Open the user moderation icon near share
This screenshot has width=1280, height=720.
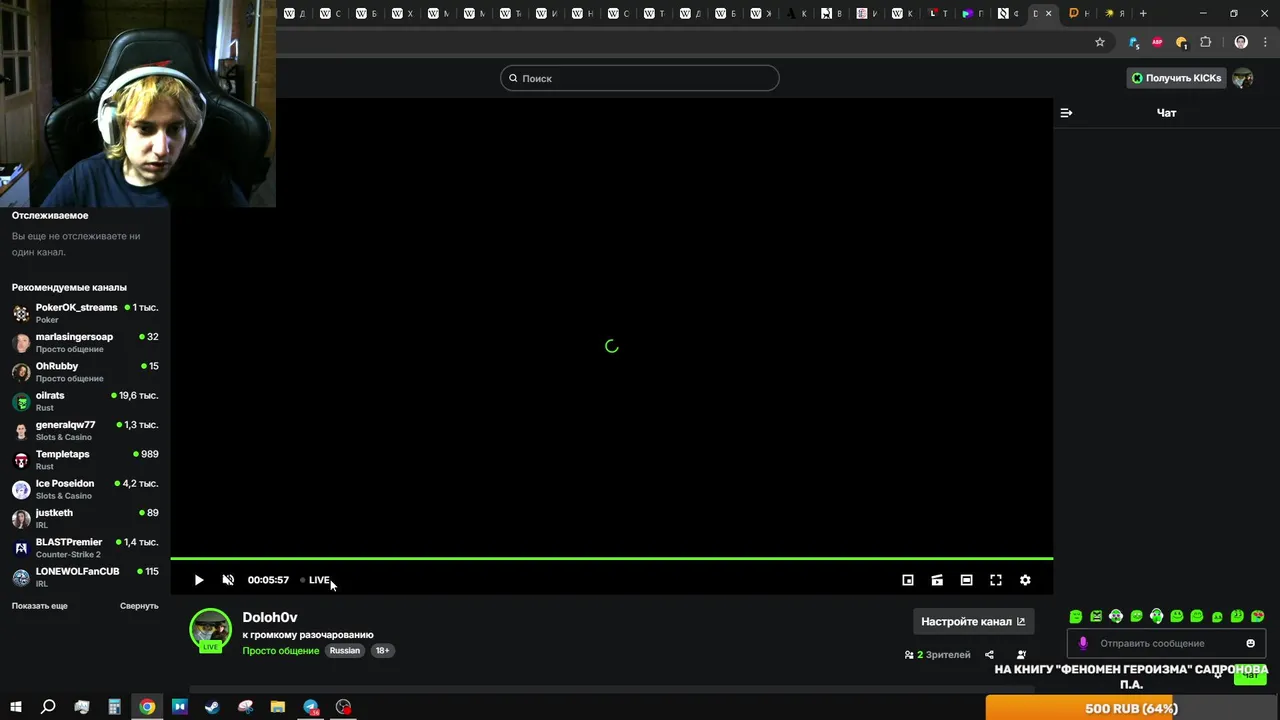(1021, 655)
